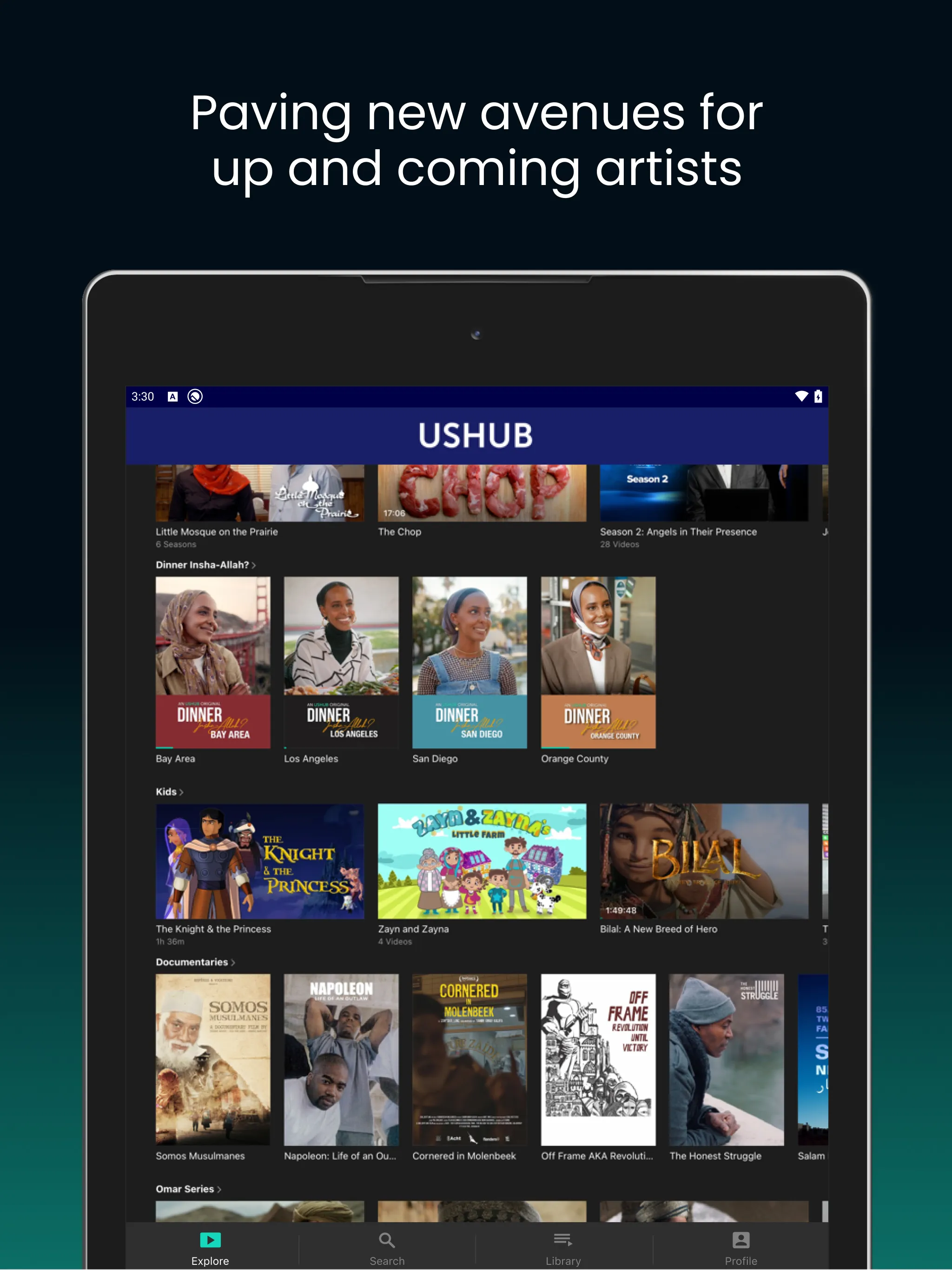Select the Dinner Los Angeles episode
This screenshot has height=1270, width=952.
click(x=338, y=660)
